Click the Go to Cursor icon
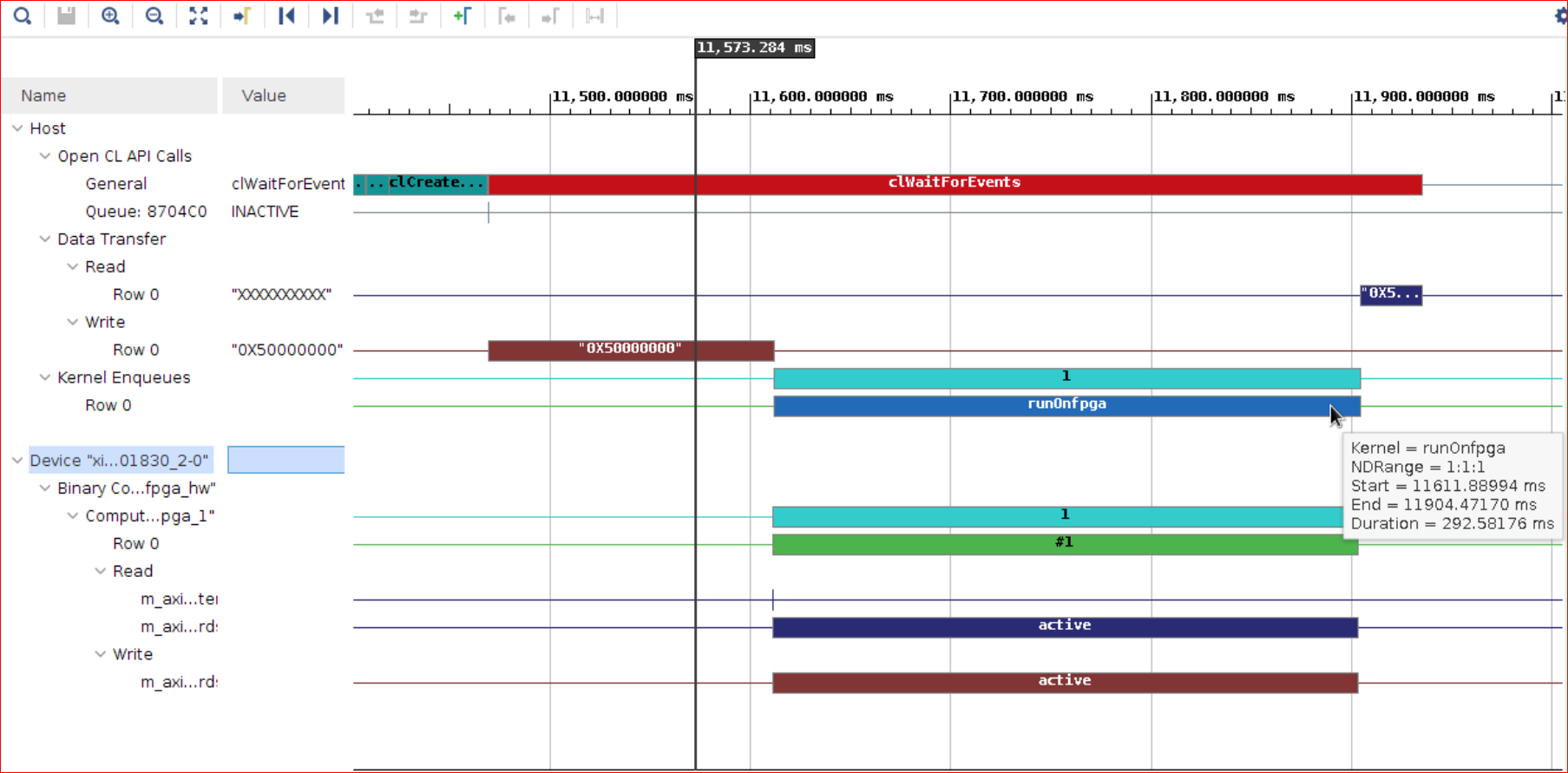 tap(242, 16)
